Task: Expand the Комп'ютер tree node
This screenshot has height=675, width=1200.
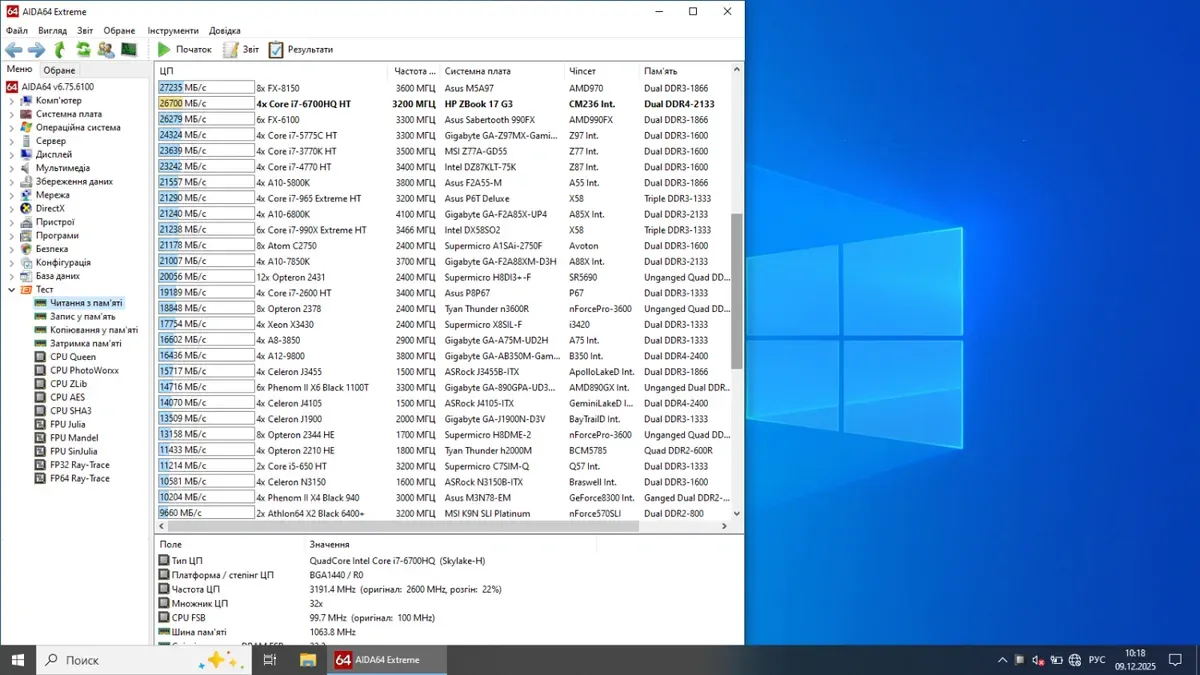Action: click(12, 101)
